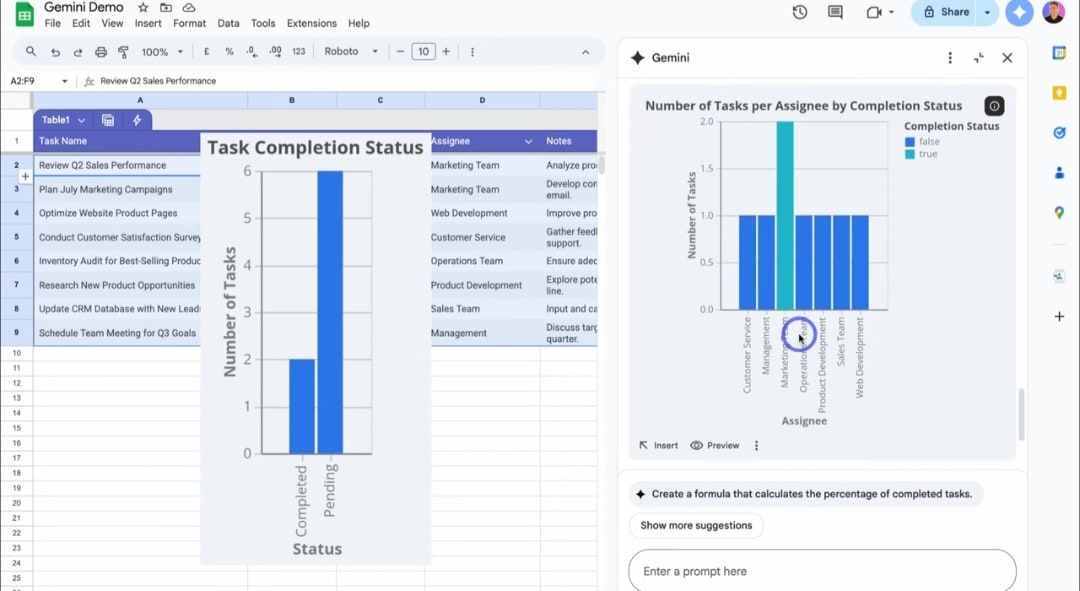Click the table view icon beside Table1
This screenshot has height=591, width=1080.
(x=108, y=120)
